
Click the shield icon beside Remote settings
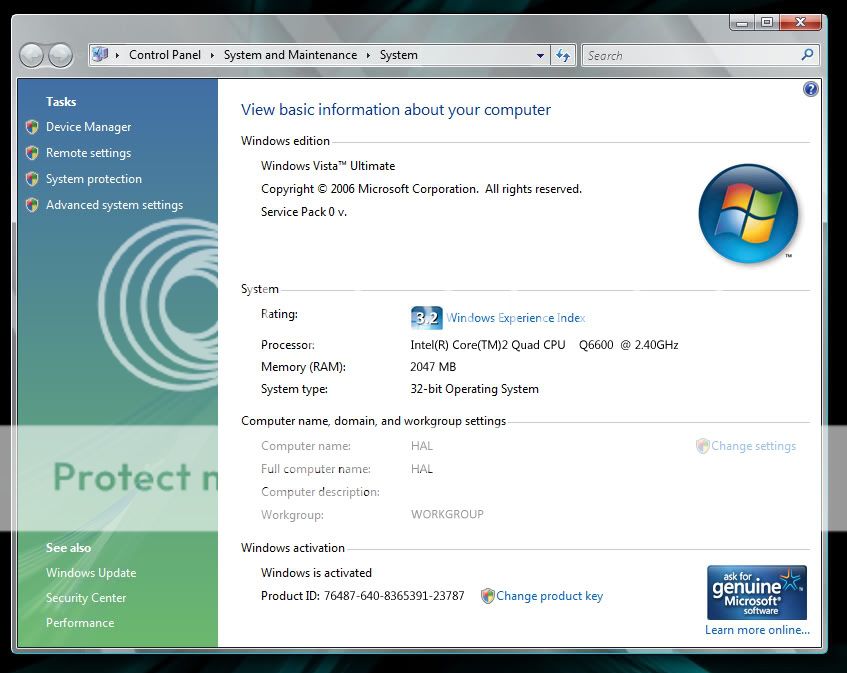tap(32, 153)
